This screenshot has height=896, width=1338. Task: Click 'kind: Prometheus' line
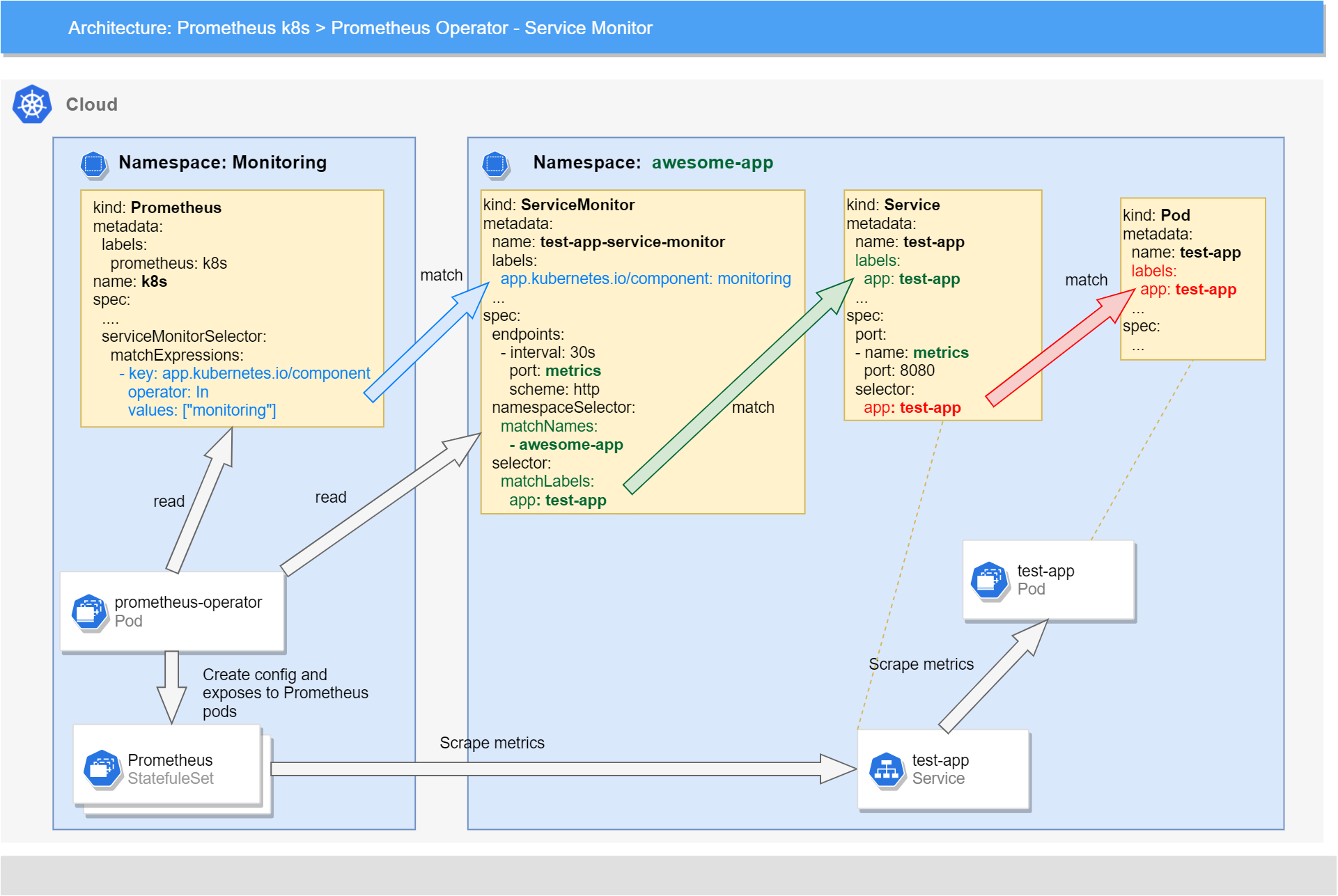[157, 207]
